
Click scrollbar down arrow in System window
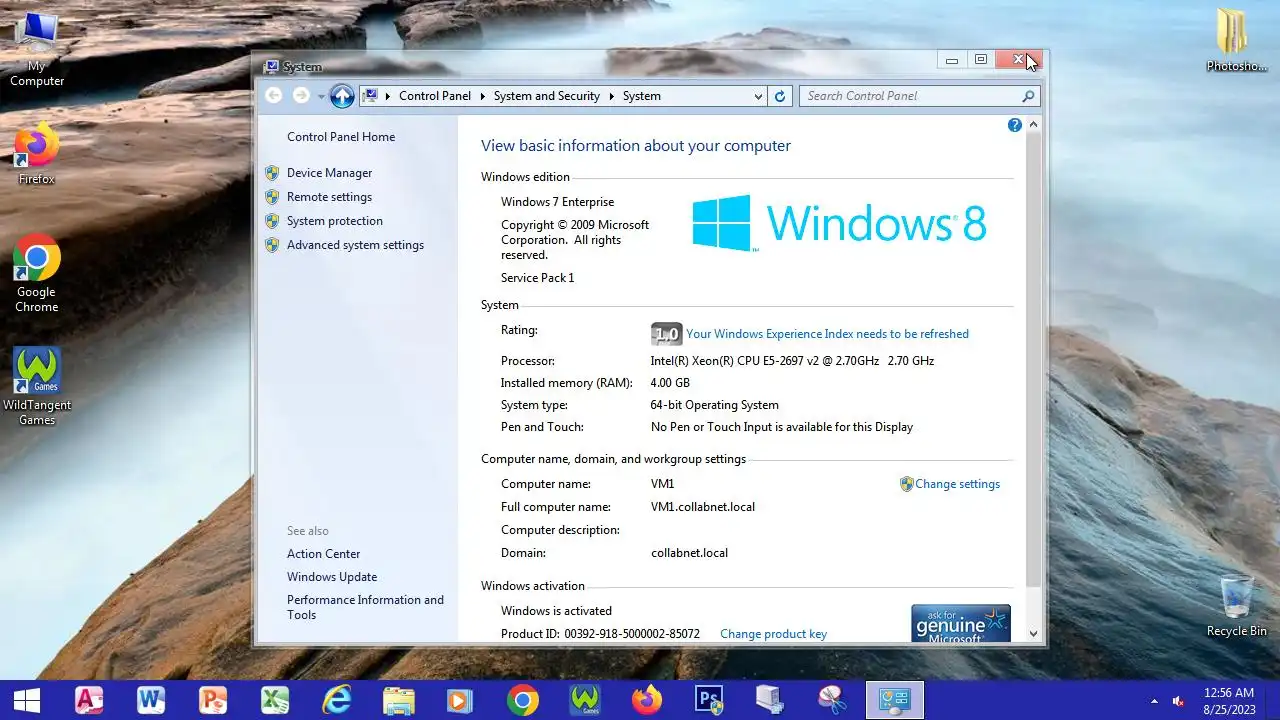click(1034, 634)
